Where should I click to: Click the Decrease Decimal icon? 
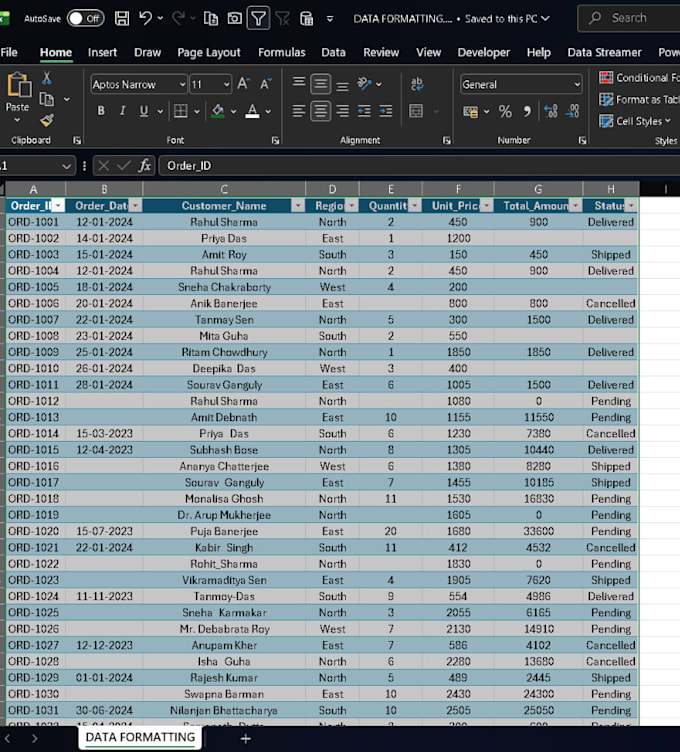click(x=573, y=112)
